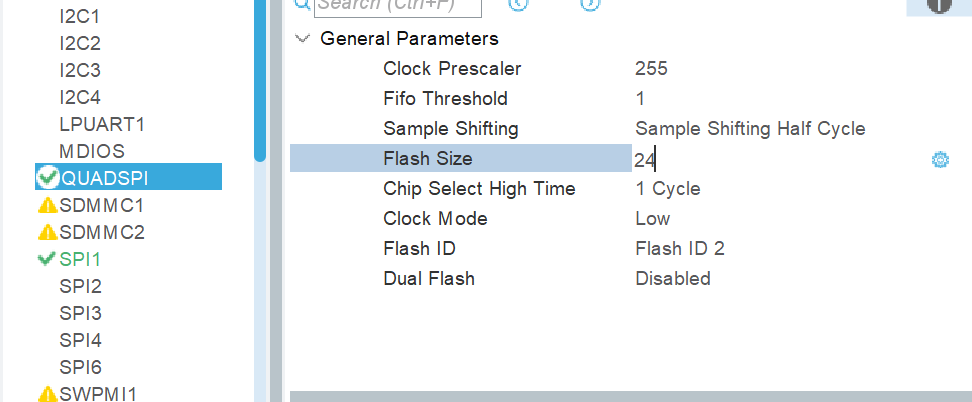The height and width of the screenshot is (402, 972).
Task: Click the next search result arrow icon
Action: 591,4
